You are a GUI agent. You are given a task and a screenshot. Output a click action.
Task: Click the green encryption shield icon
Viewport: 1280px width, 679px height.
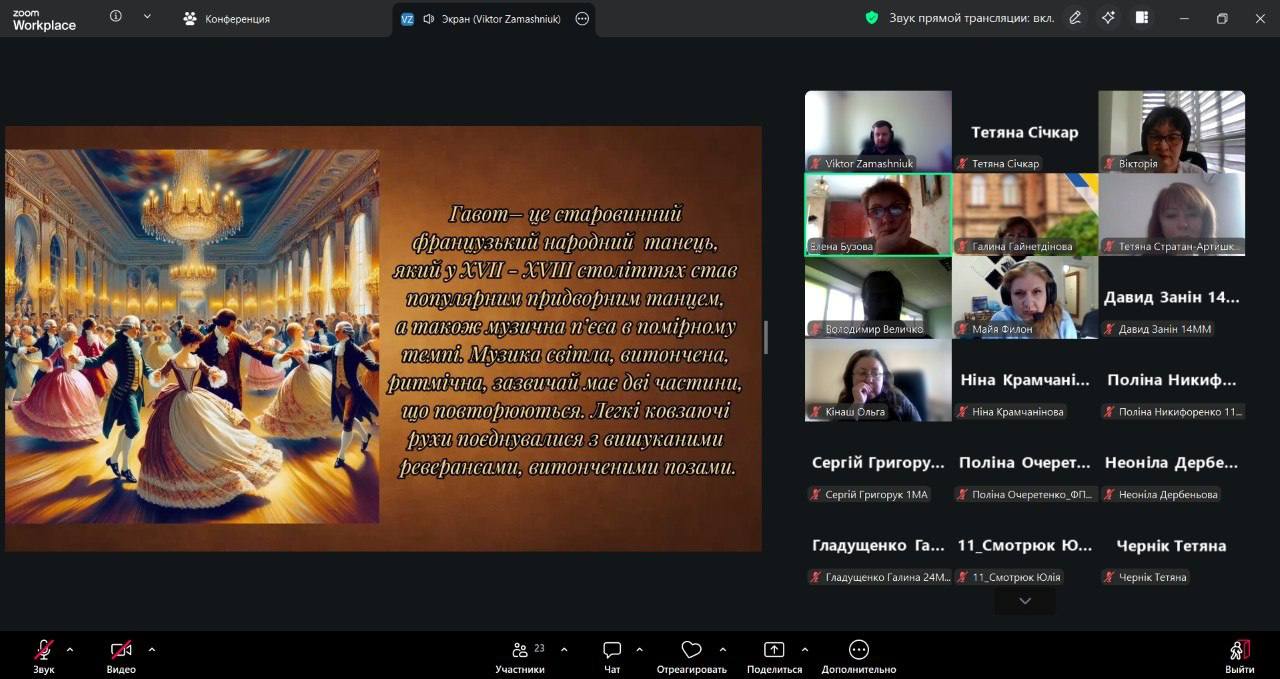872,18
